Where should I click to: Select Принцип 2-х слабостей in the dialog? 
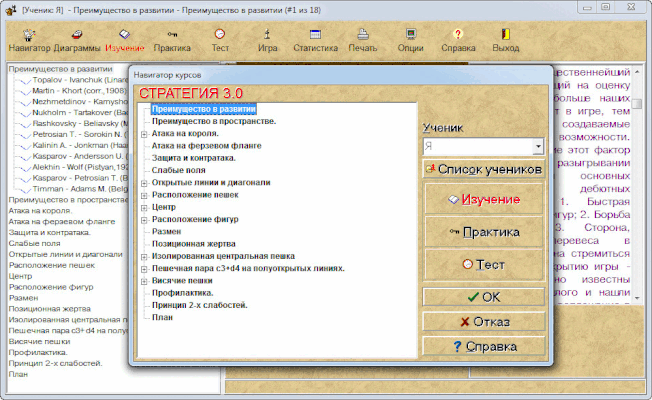[200, 305]
